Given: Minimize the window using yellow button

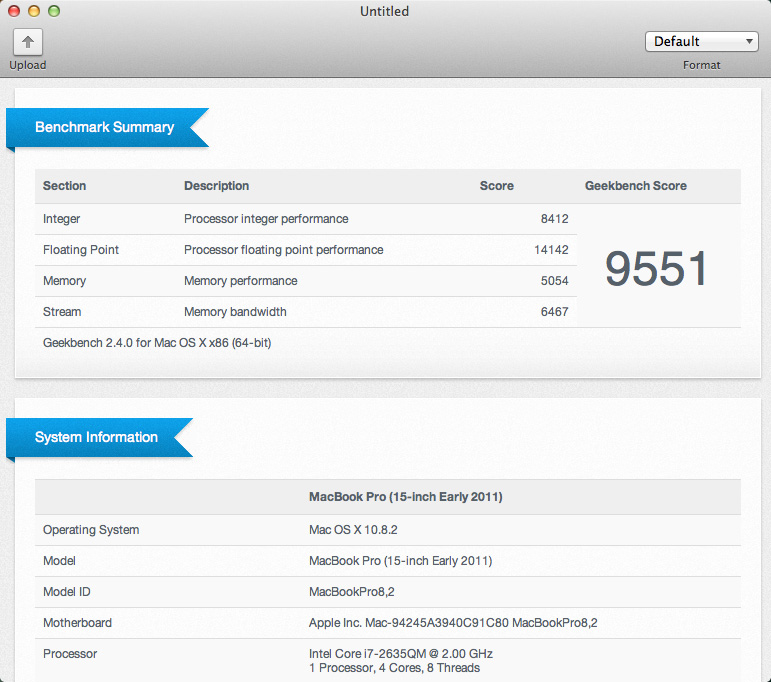Looking at the screenshot, I should click(34, 12).
